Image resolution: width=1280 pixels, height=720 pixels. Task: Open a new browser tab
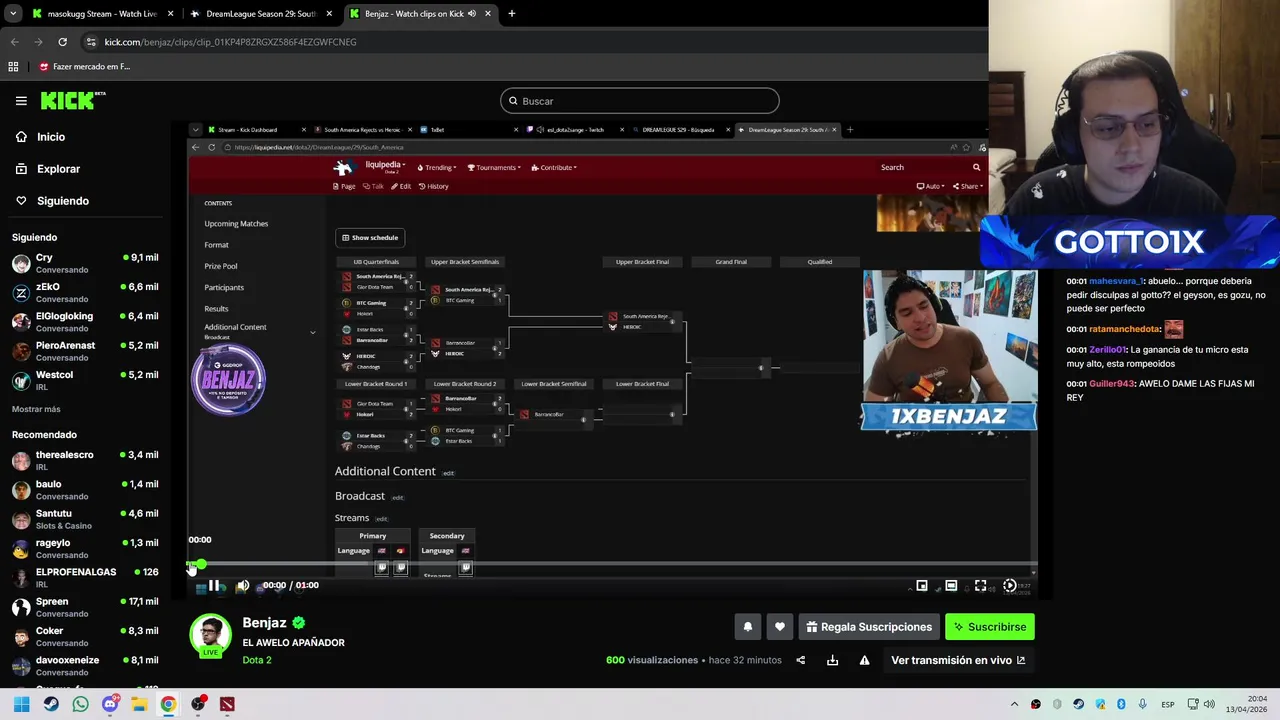511,14
